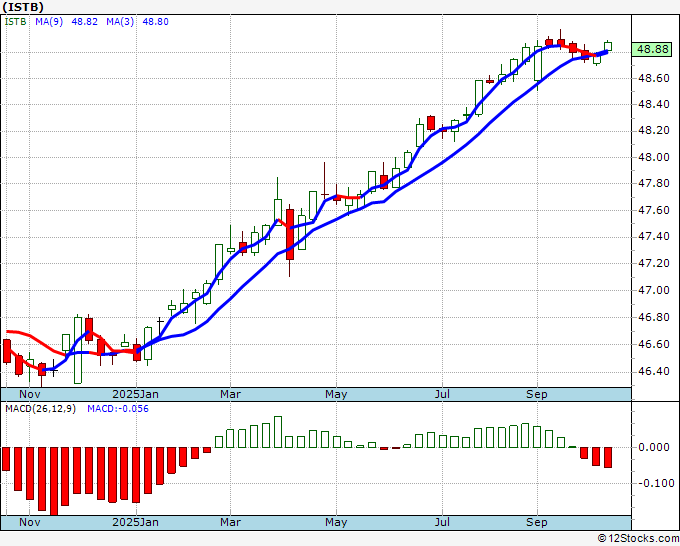Click 2025Jan on the price chart date axis

pos(135,394)
